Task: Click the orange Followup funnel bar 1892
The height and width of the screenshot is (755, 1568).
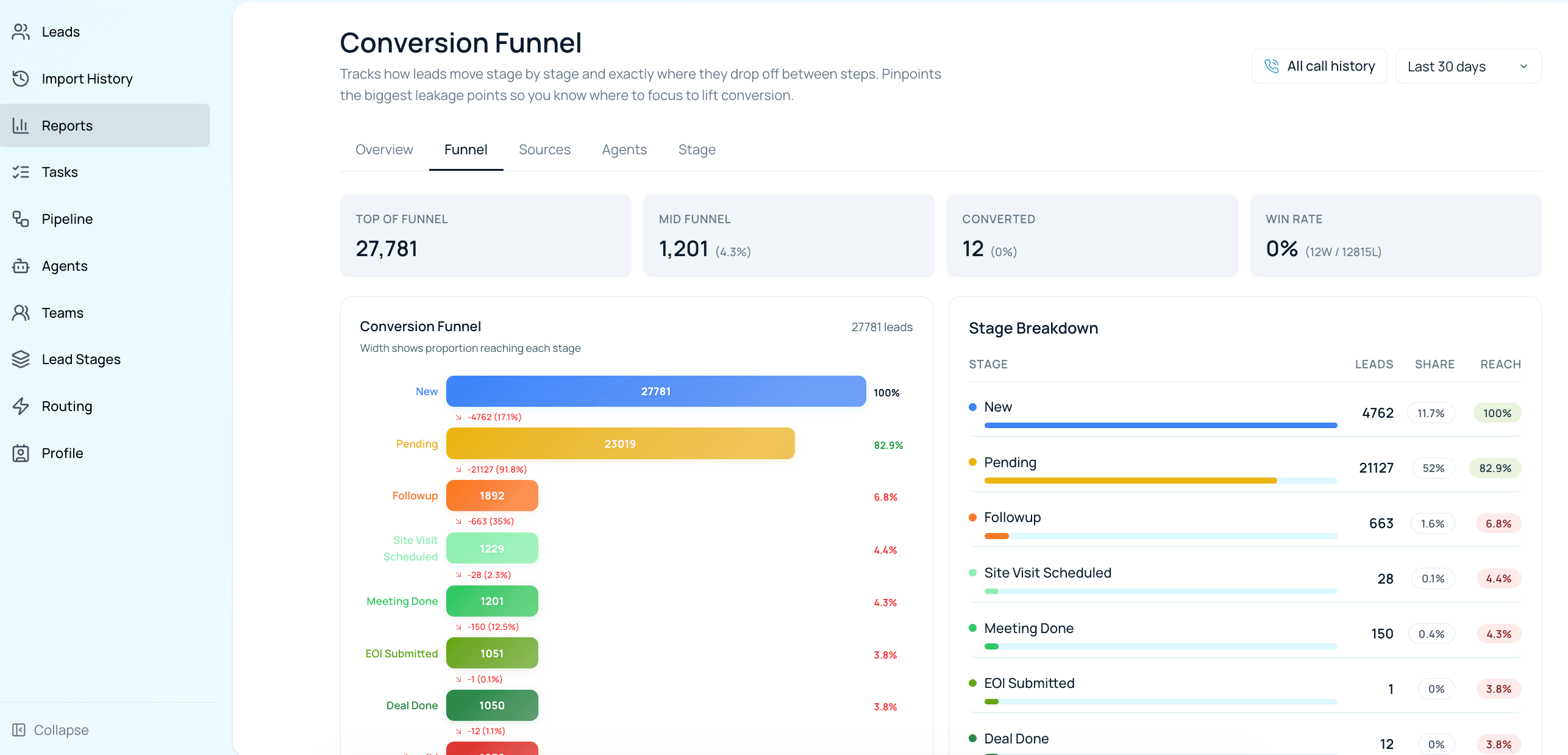Action: [492, 496]
